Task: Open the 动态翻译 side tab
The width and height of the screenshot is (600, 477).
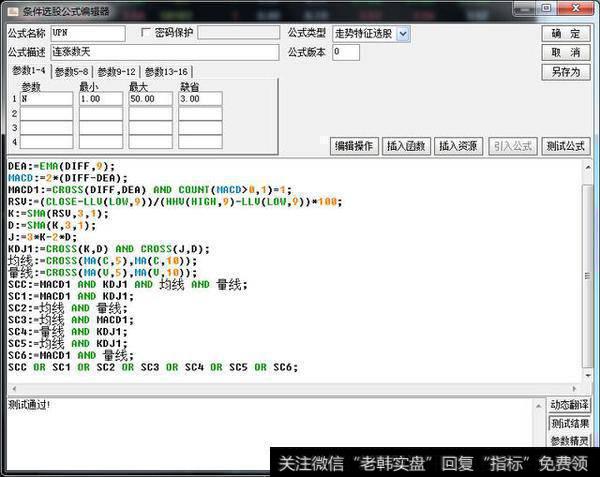Action: coord(569,405)
